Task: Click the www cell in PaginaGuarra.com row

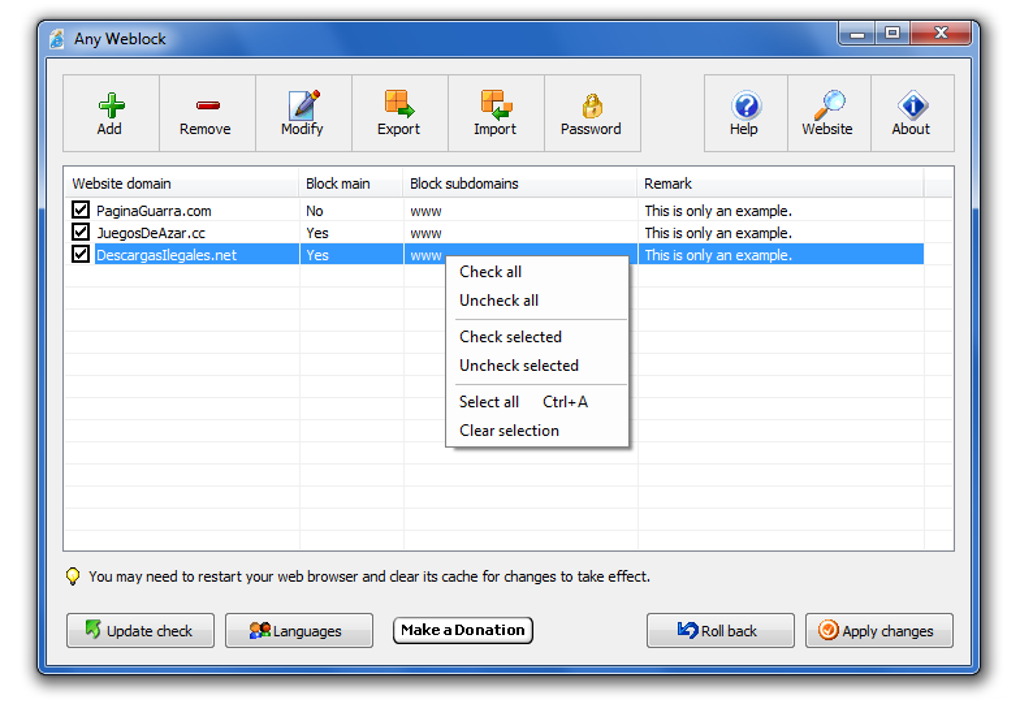Action: pyautogui.click(x=426, y=211)
